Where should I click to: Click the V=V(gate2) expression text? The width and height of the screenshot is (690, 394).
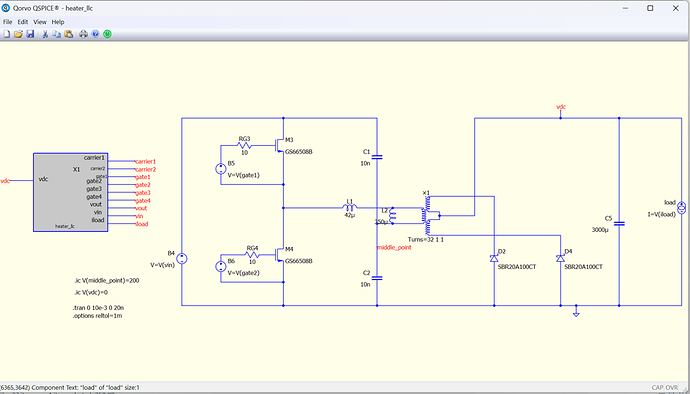(243, 273)
